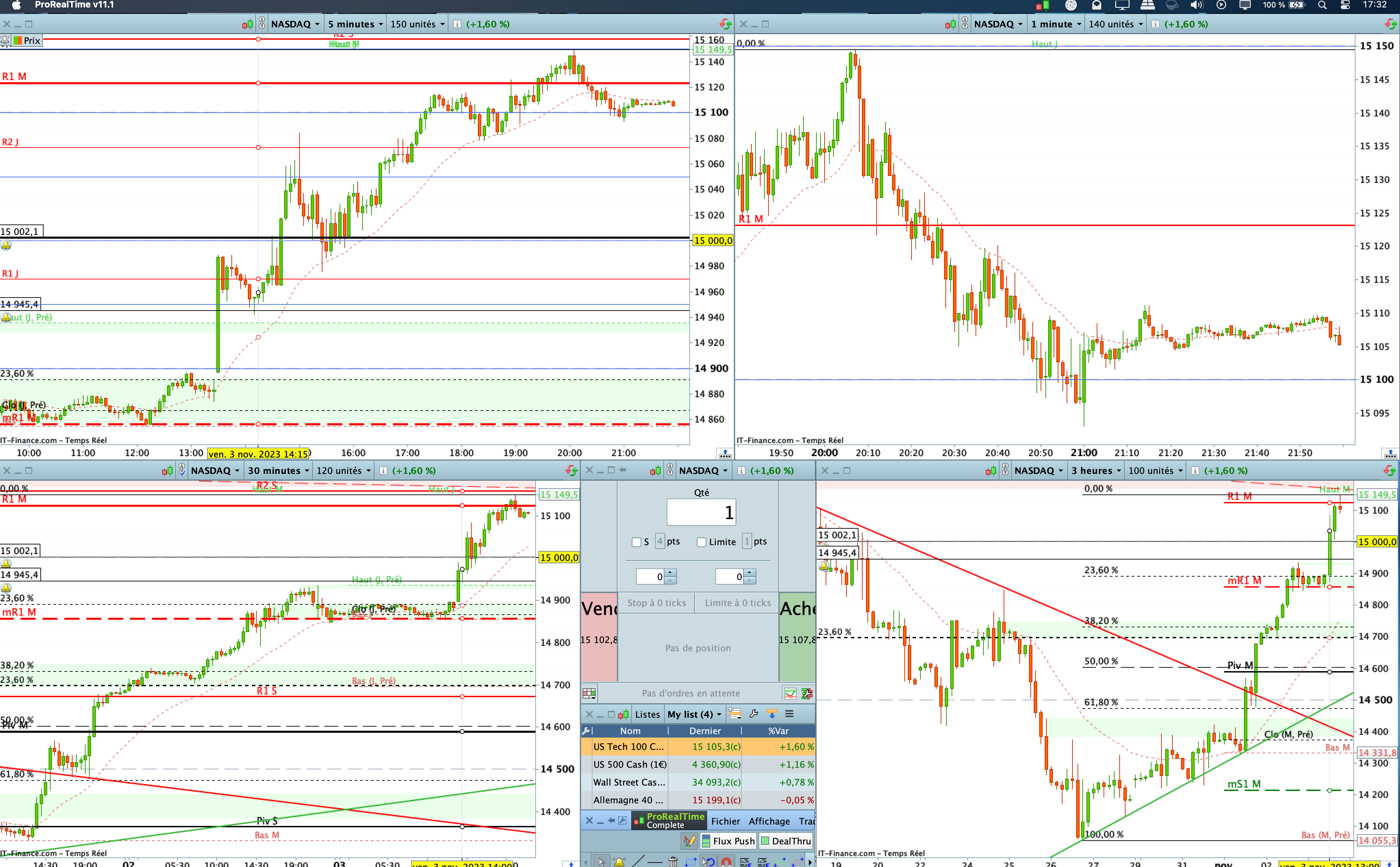Screen dimensions: 1400x867
Task: Toggle the red magnet snap tool
Action: (726, 861)
